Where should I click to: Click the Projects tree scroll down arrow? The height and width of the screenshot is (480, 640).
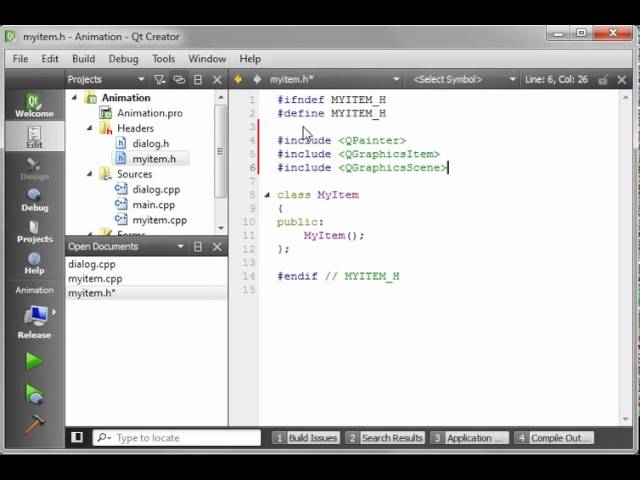(220, 228)
